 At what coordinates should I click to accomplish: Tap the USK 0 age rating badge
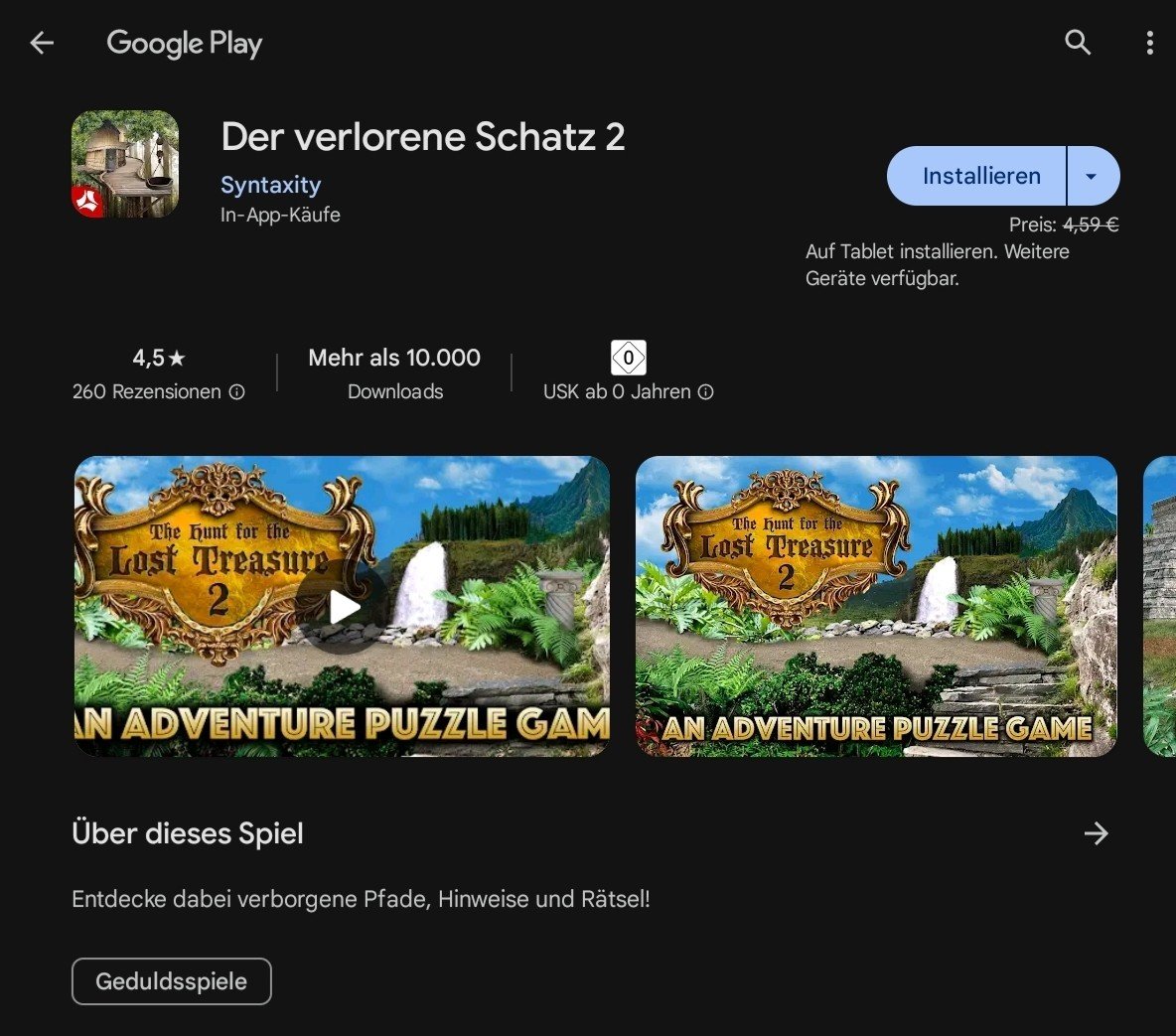(628, 358)
